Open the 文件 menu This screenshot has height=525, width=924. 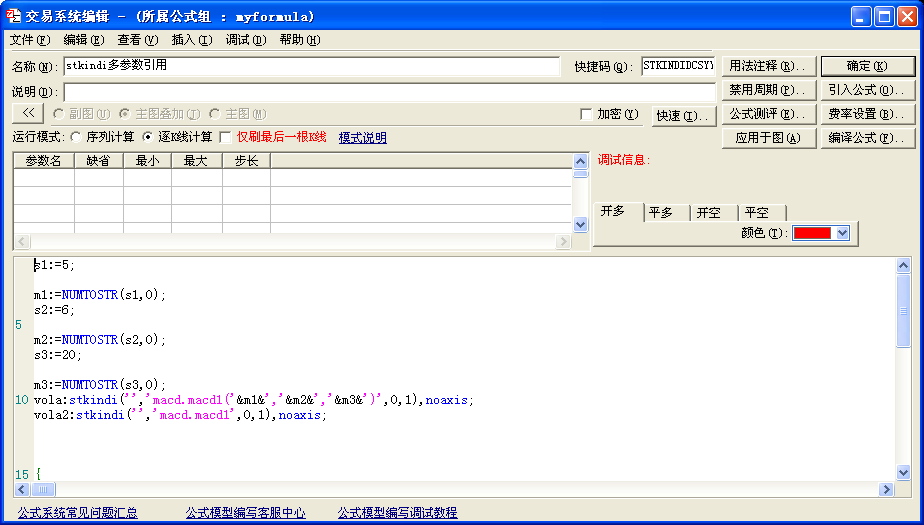click(29, 40)
